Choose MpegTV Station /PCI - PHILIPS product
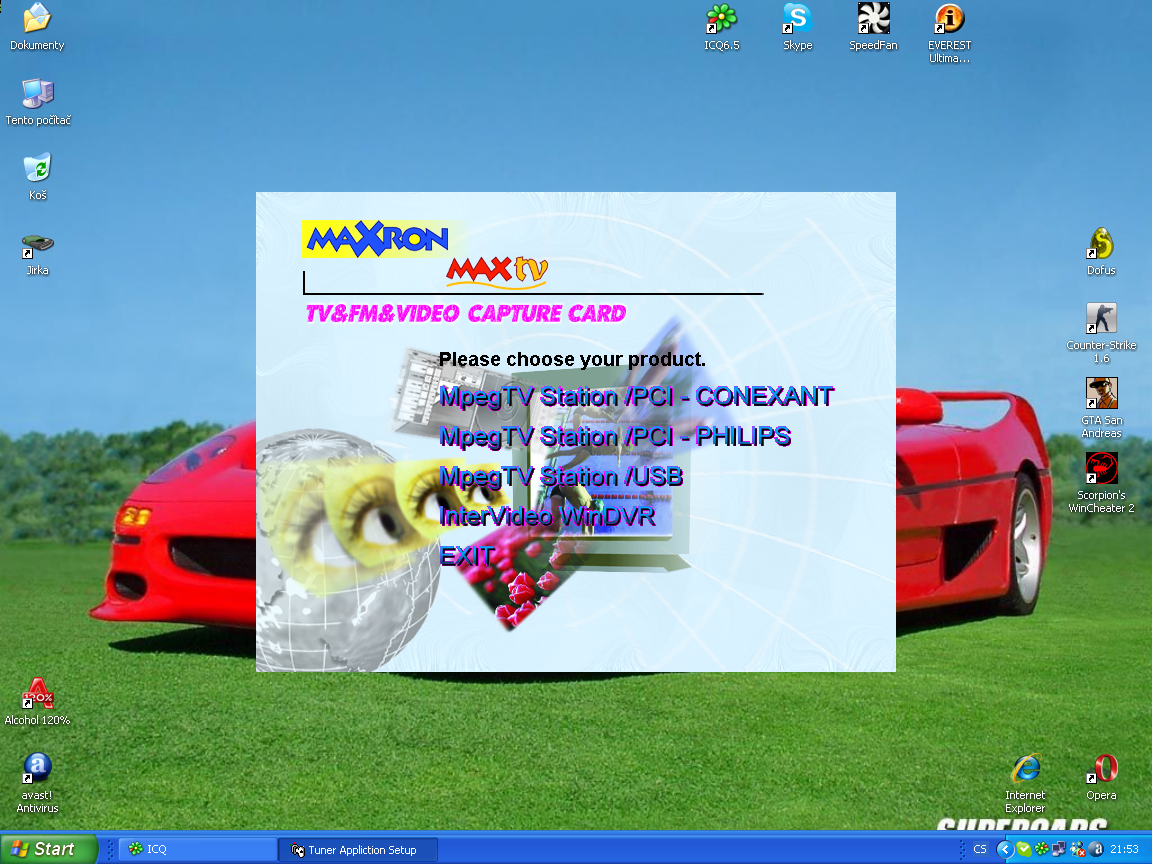 tap(615, 437)
